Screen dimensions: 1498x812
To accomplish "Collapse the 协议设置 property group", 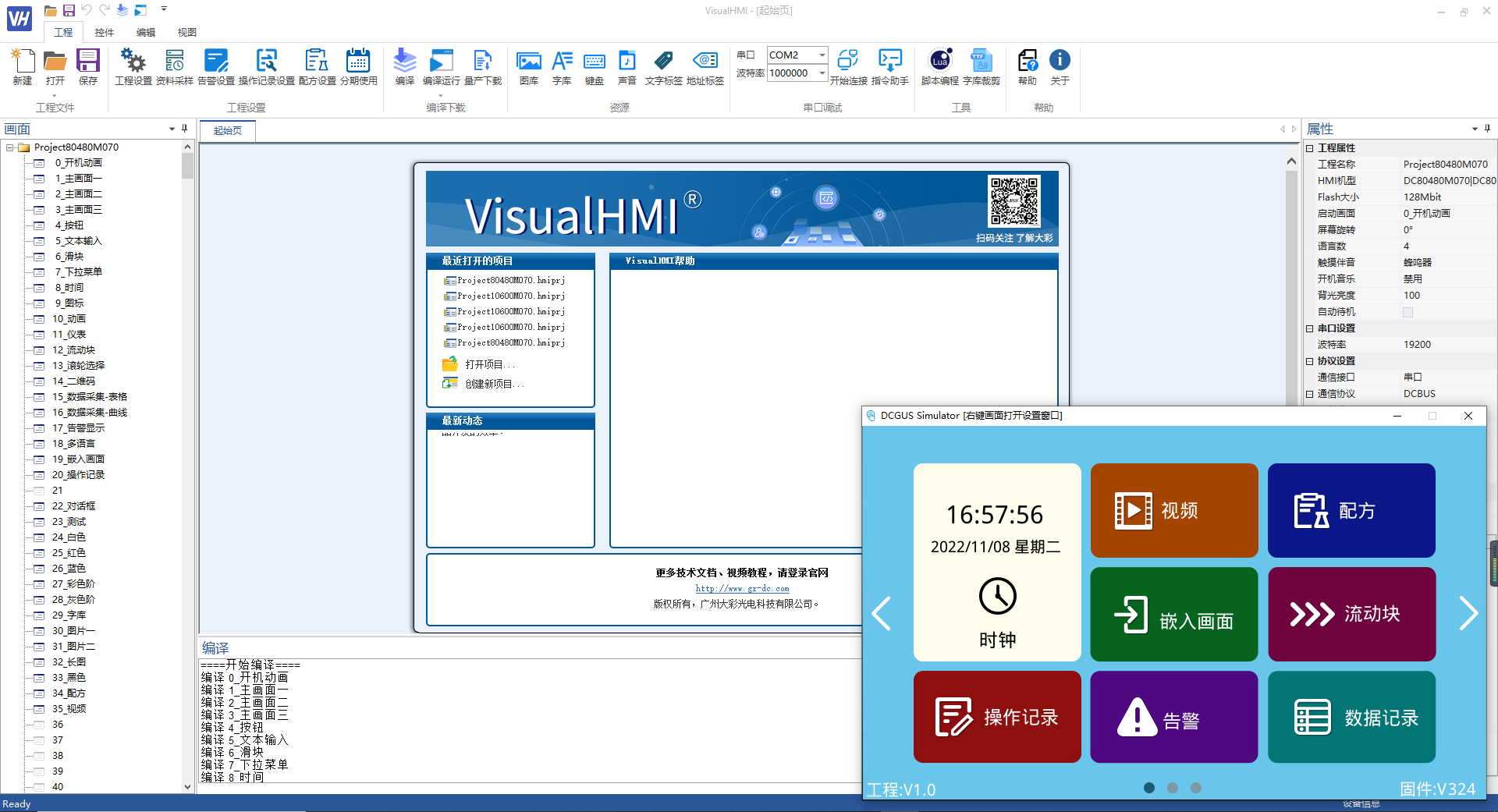I will tap(1310, 361).
